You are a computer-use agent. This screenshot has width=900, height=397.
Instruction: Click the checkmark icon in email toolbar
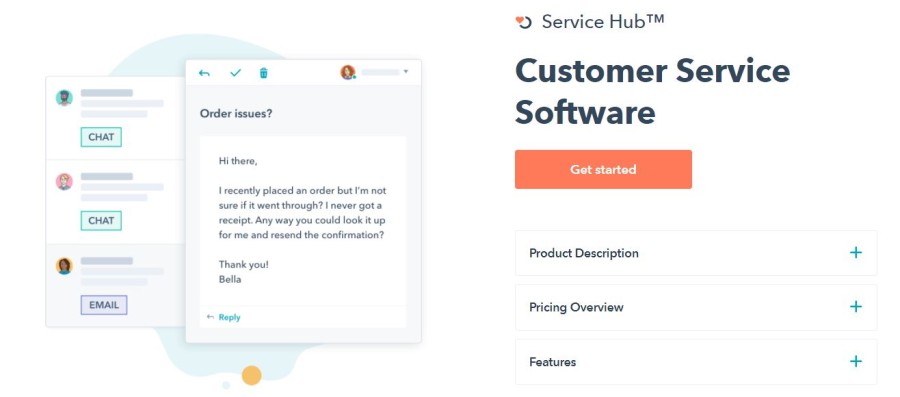click(x=235, y=73)
